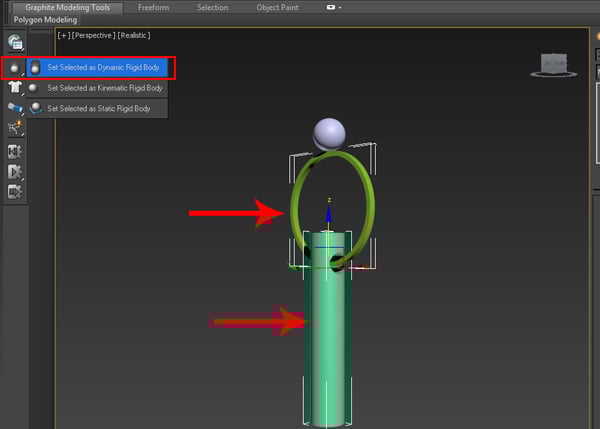Start the MassFX simulation
The image size is (600, 429).
point(15,172)
